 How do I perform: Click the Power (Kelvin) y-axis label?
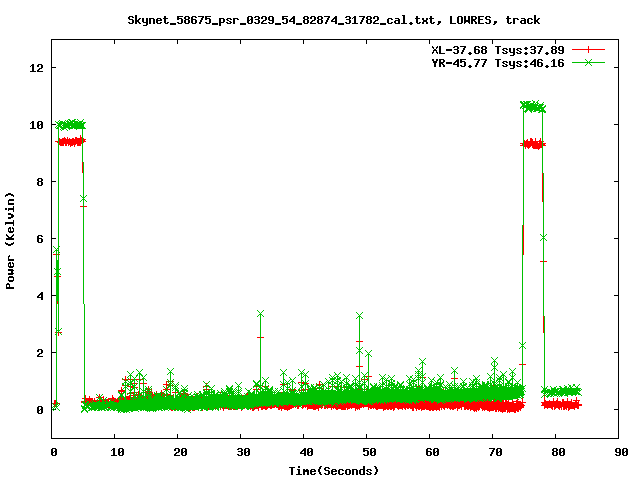(10, 241)
